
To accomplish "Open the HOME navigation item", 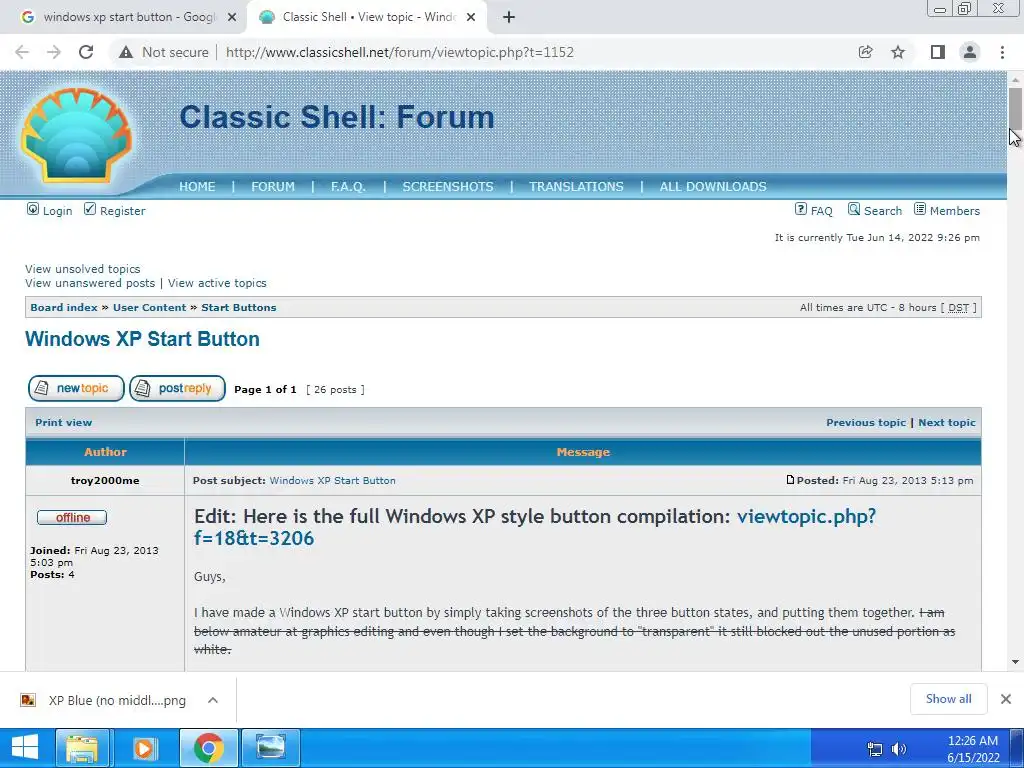I will [197, 187].
